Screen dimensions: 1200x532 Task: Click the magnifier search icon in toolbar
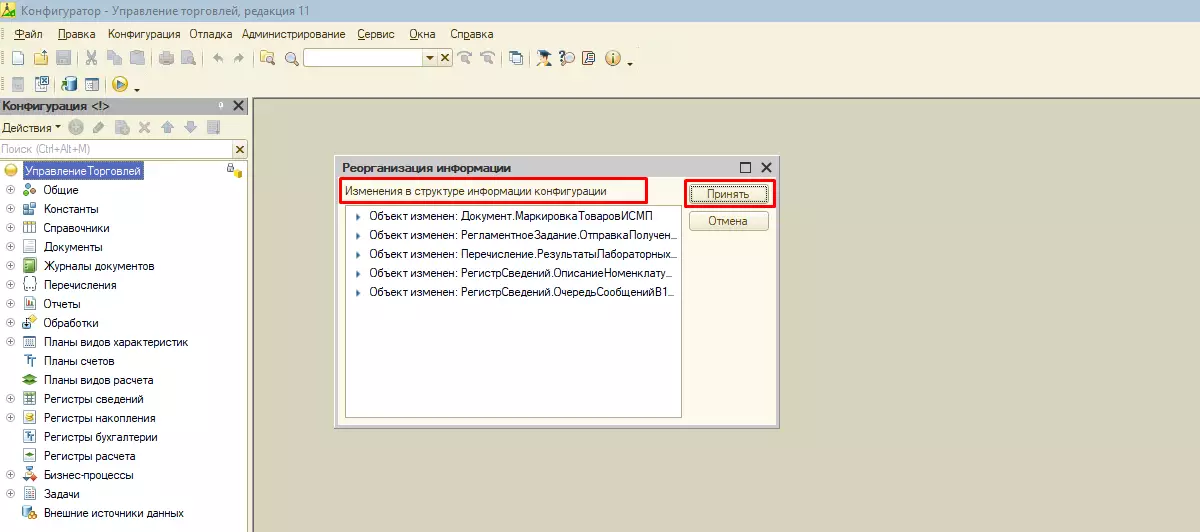click(292, 59)
